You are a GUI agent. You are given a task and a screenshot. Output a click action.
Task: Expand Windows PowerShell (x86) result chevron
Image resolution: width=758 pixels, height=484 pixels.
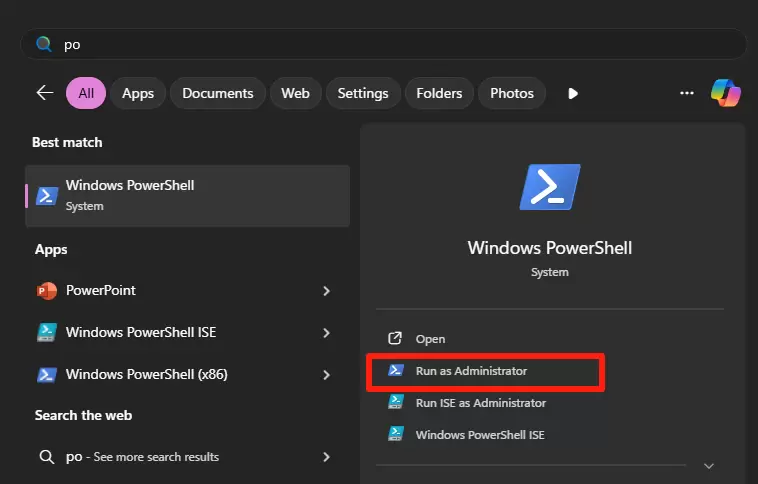(x=326, y=375)
